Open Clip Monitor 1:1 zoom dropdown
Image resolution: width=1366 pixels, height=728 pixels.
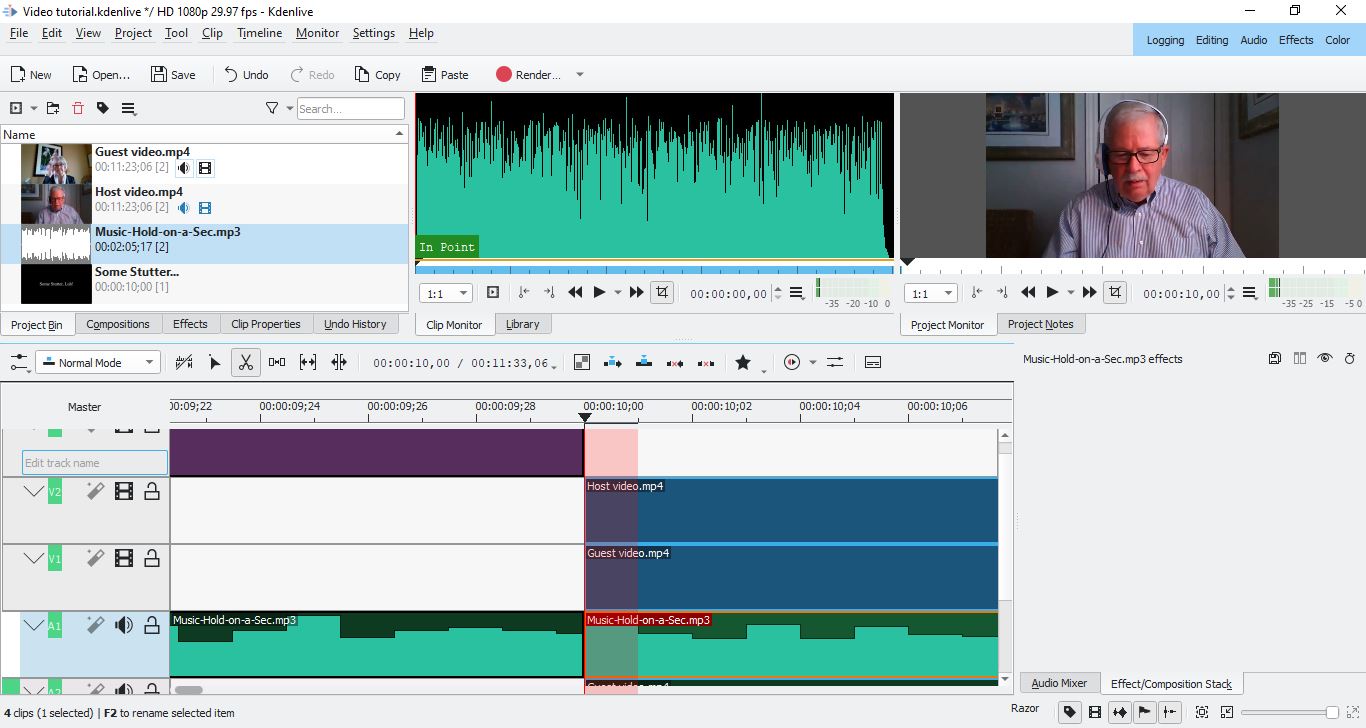click(x=446, y=293)
